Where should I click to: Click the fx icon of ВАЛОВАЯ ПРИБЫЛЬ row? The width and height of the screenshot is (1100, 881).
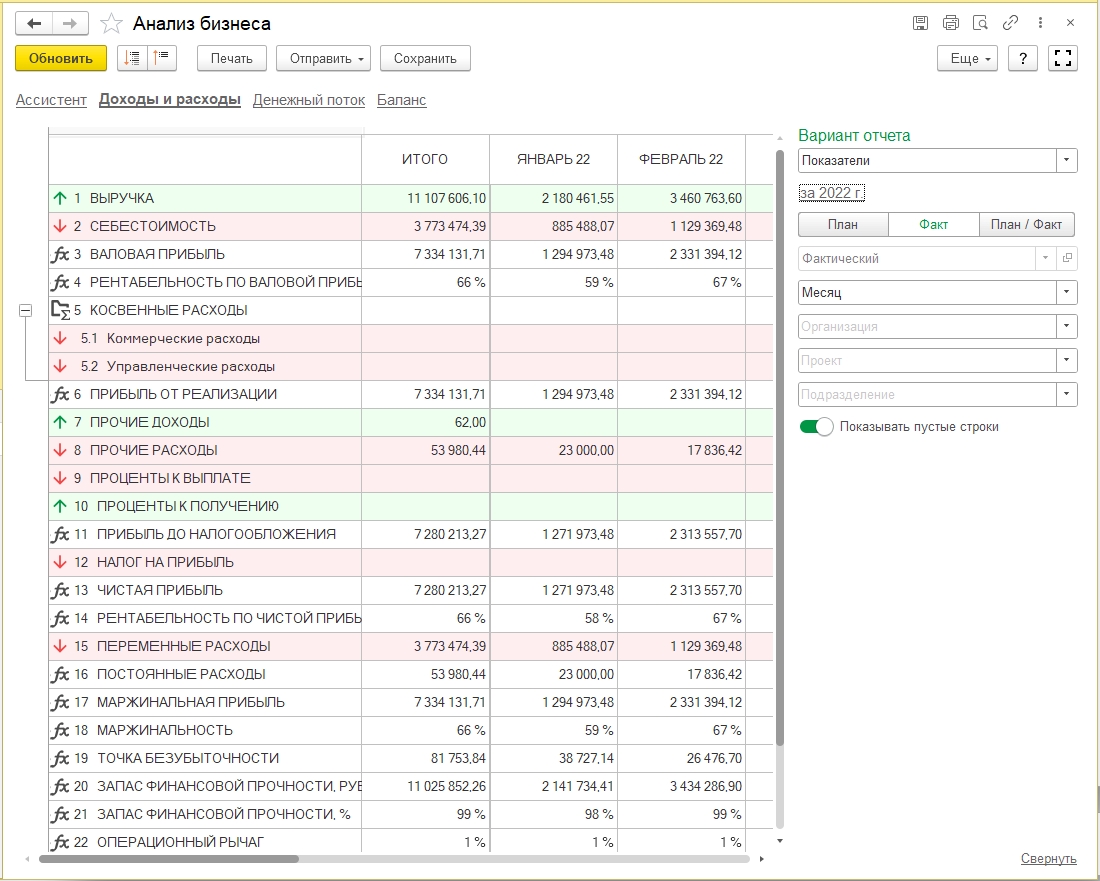60,255
